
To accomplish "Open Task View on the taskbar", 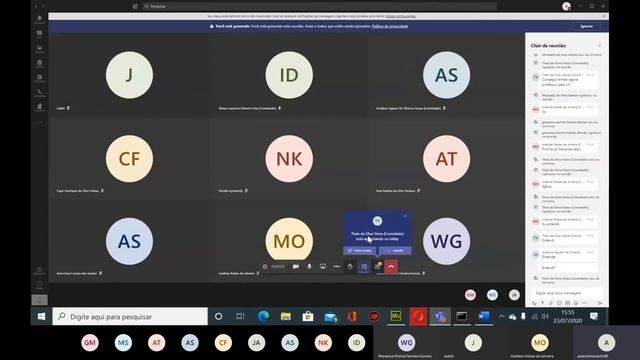I will [240, 316].
